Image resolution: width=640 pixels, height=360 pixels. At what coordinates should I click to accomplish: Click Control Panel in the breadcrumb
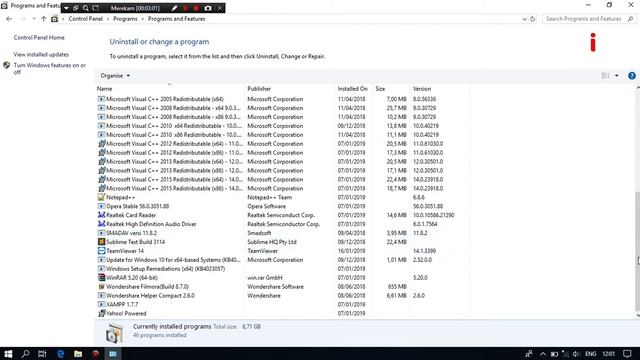pos(86,19)
